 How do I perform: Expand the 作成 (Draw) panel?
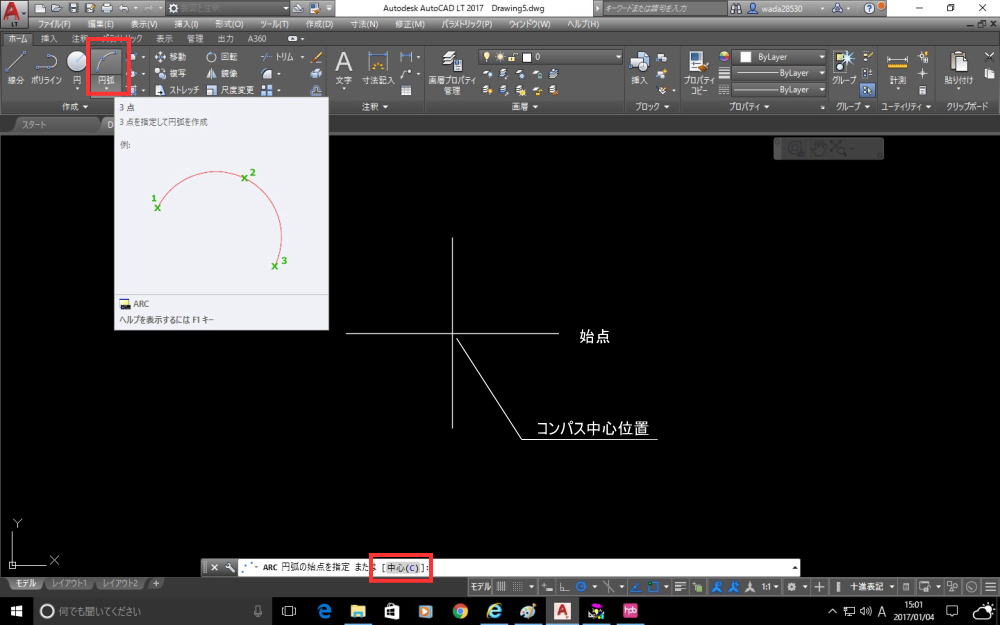(x=75, y=107)
